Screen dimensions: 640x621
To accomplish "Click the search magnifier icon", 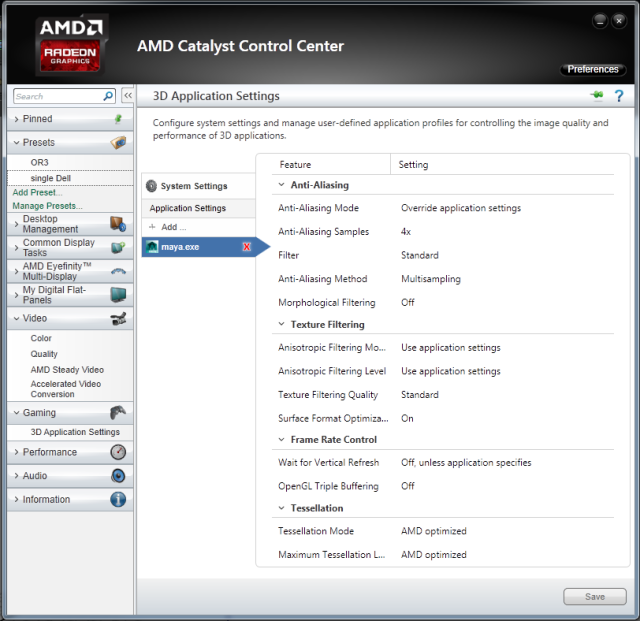I will [x=108, y=96].
